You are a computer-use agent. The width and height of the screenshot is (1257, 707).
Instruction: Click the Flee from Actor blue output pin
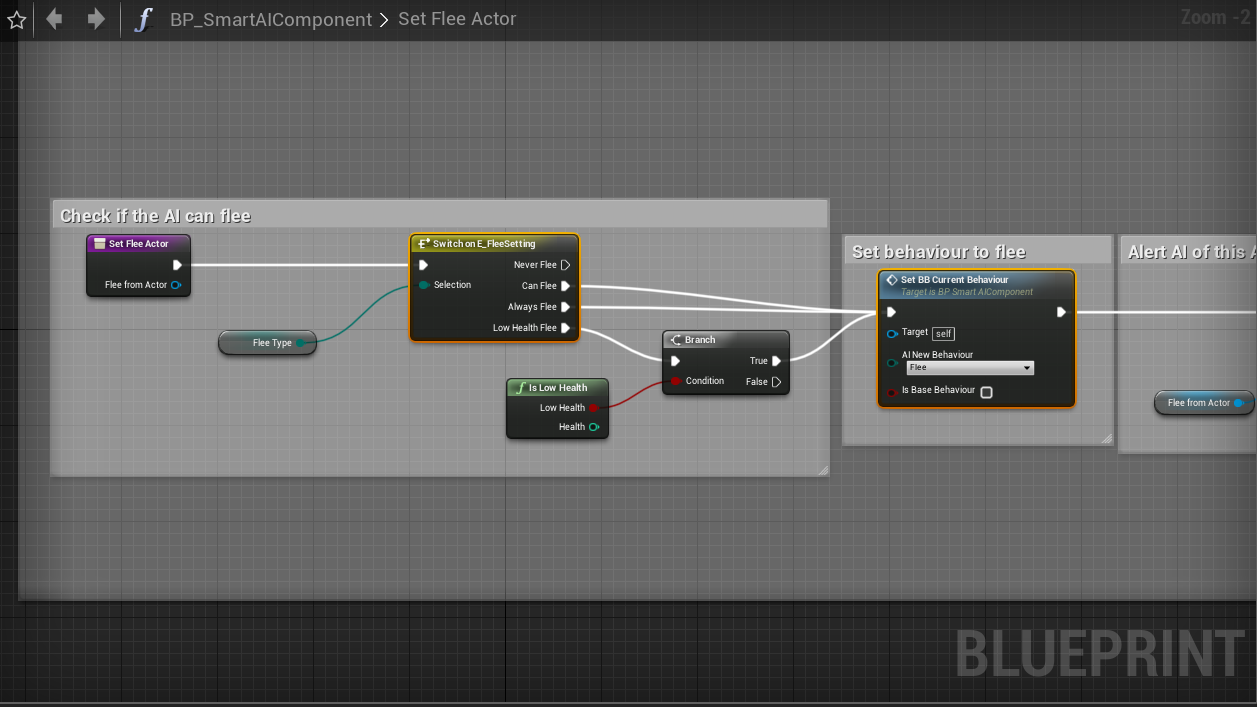(x=176, y=285)
